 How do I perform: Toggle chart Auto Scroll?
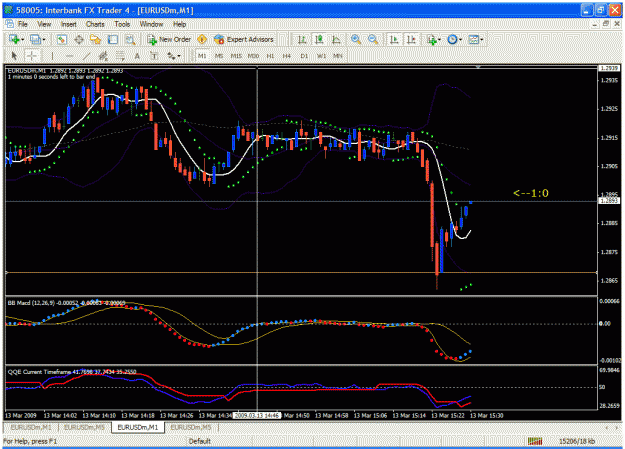394,39
